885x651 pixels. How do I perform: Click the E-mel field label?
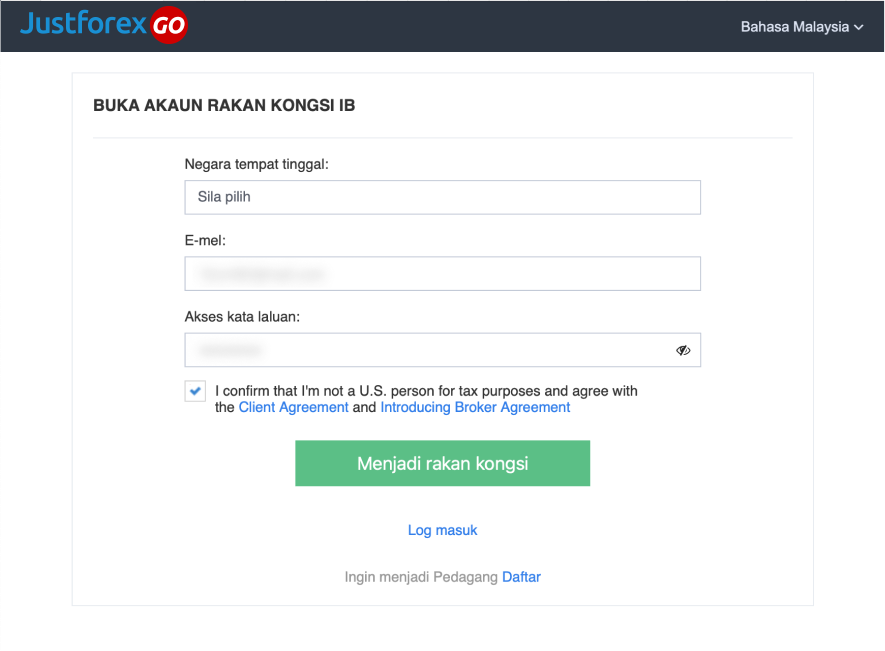205,241
